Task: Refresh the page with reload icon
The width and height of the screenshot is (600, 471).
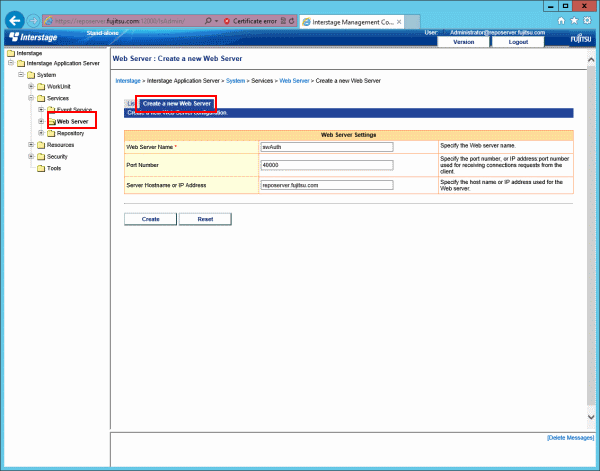Action: pos(292,21)
